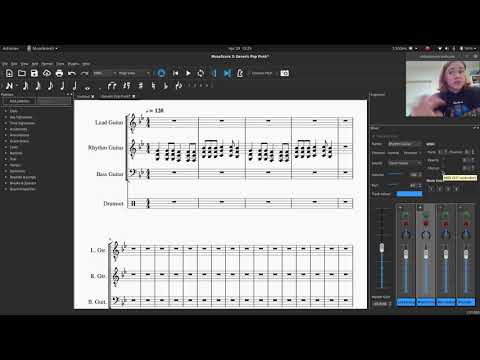Mute the Drumset mixer channel
This screenshot has width=480, height=360.
tap(466, 223)
